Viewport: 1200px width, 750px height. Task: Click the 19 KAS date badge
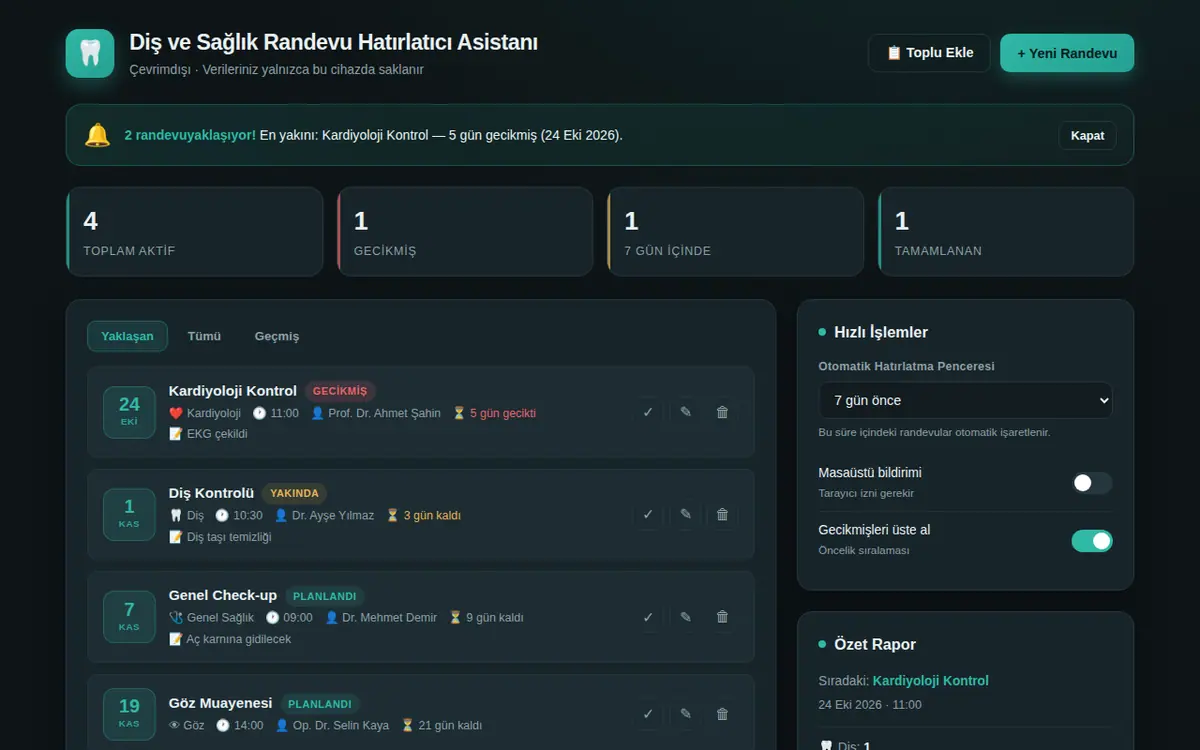pyautogui.click(x=129, y=714)
